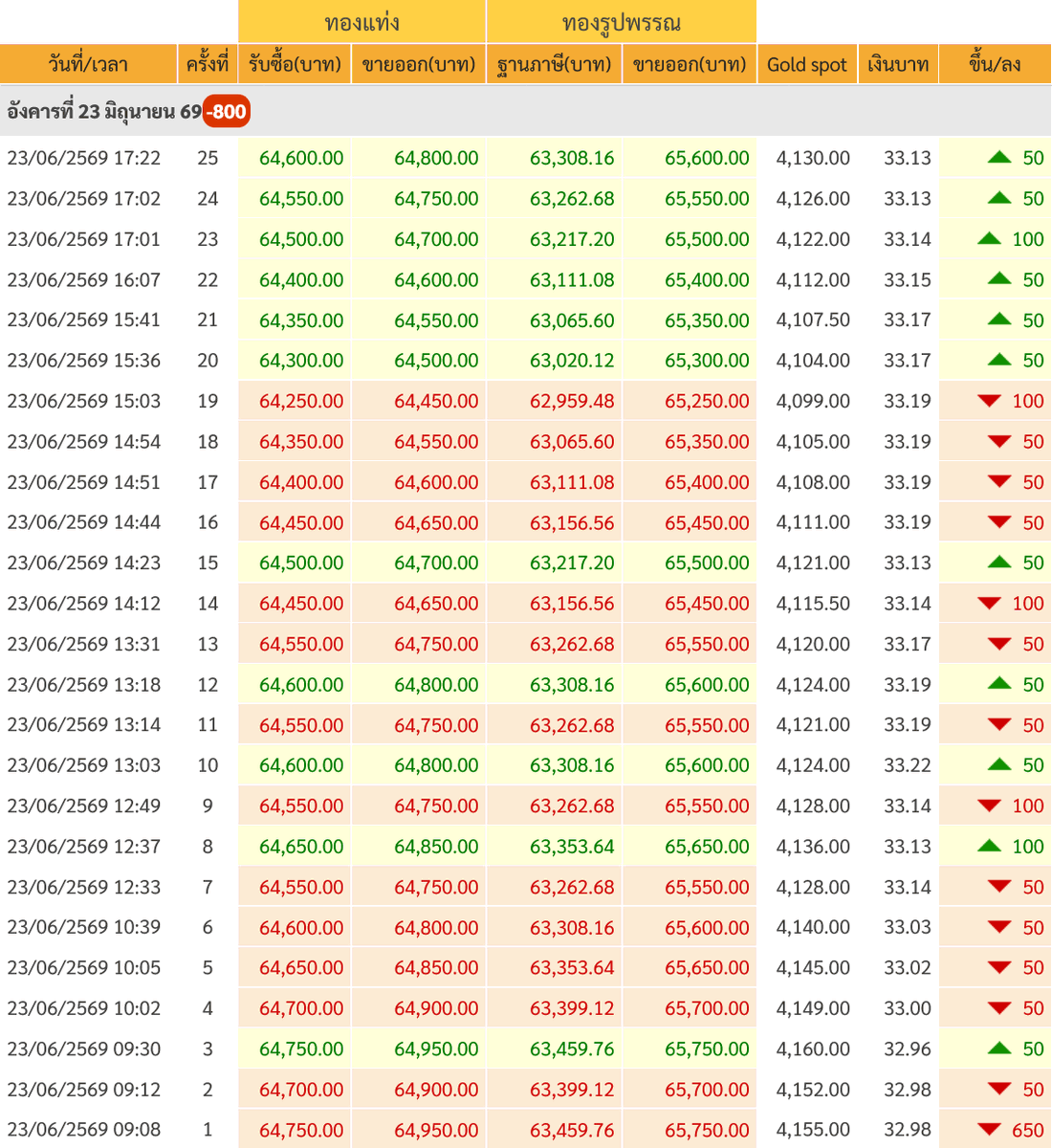Click change value 650 in the 09:08 row
This screenshot has height=1148, width=1052.
coord(1028,1130)
